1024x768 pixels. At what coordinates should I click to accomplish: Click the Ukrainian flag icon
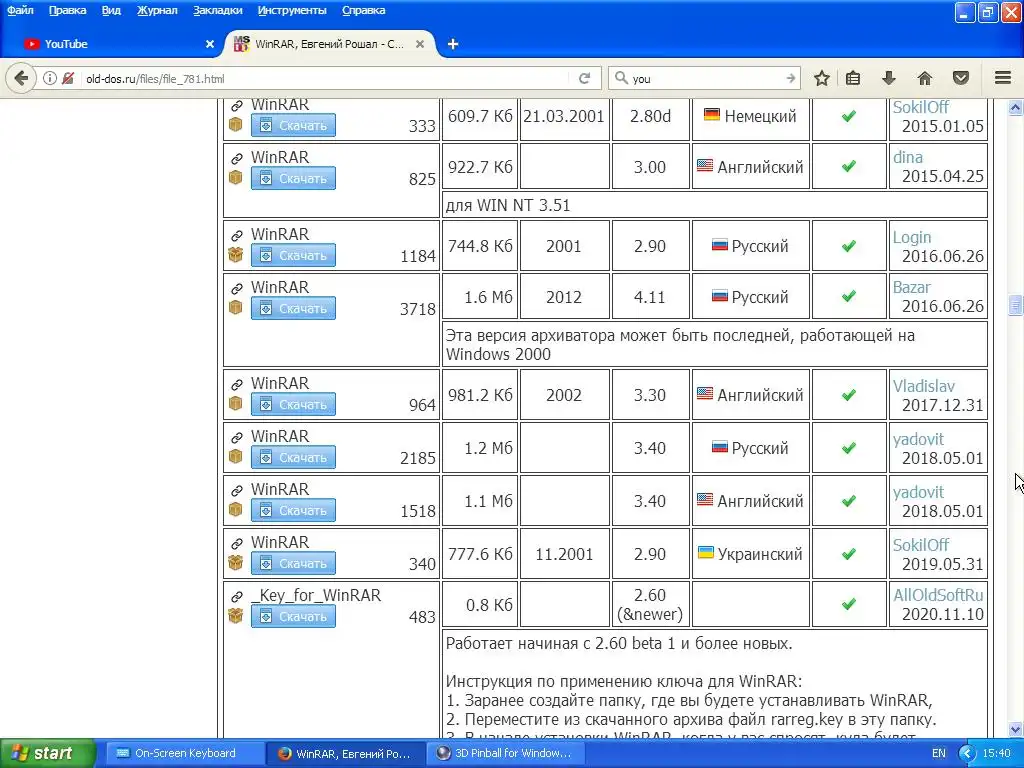click(706, 553)
